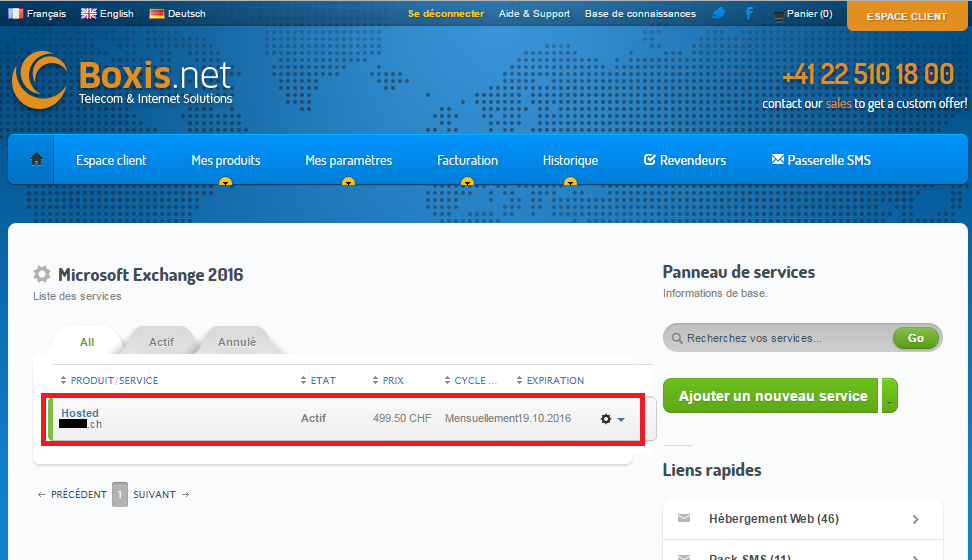Open the Hosted service link
The height and width of the screenshot is (560, 972).
point(80,413)
